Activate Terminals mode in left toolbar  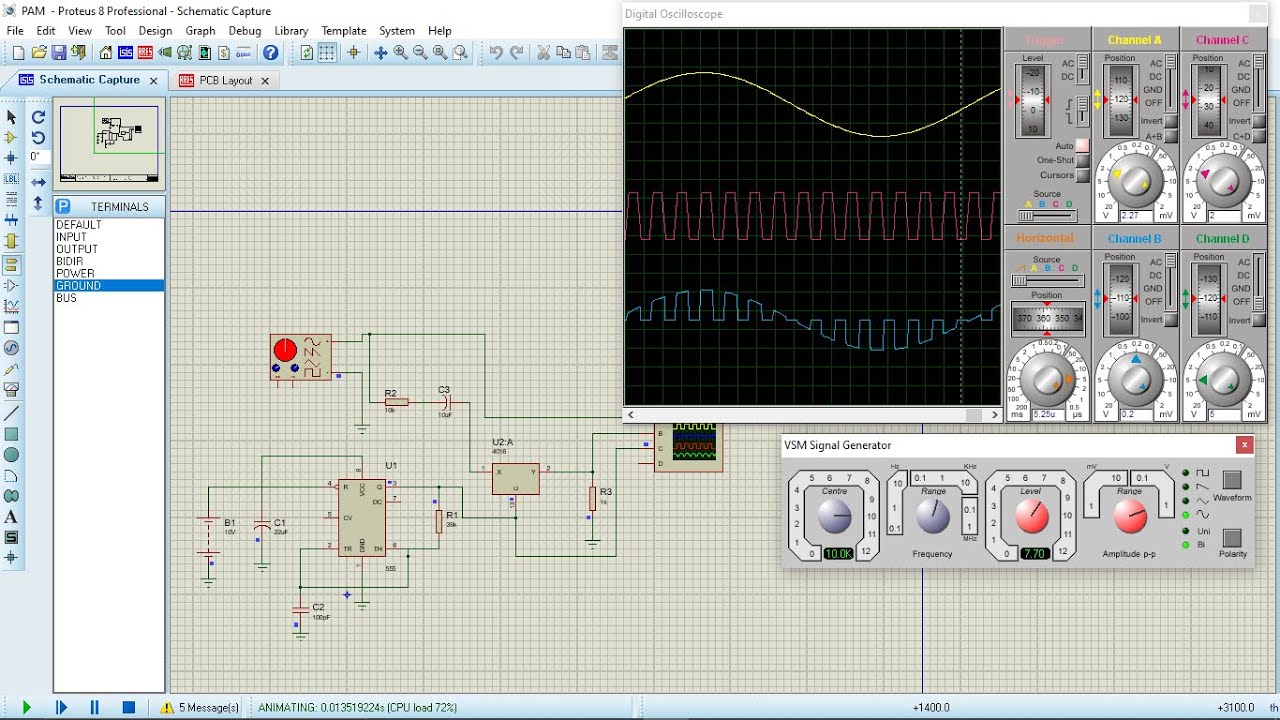click(x=11, y=265)
